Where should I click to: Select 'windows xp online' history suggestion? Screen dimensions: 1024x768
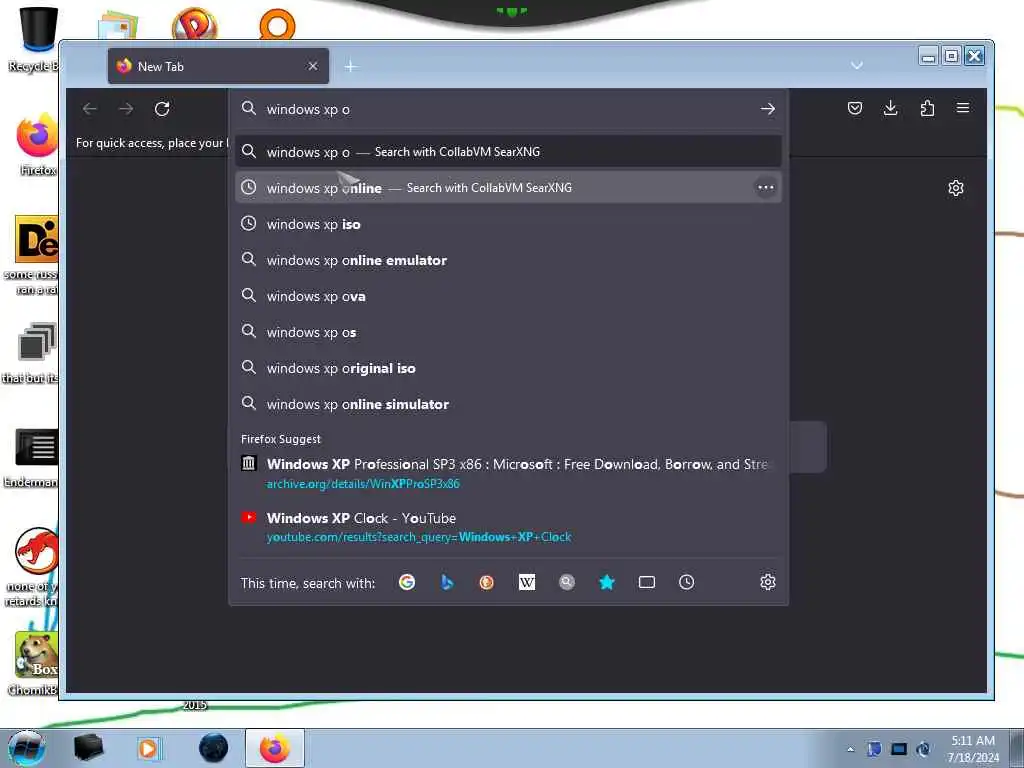(508, 187)
